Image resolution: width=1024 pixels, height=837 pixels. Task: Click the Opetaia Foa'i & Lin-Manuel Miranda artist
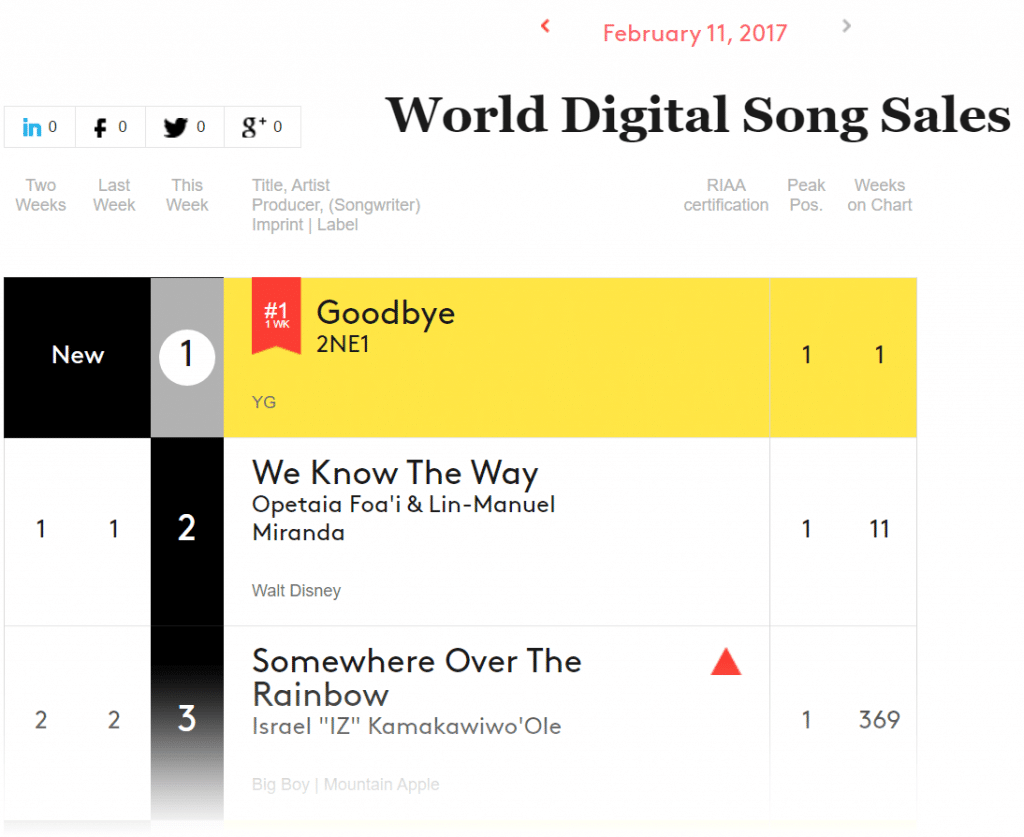(x=403, y=517)
